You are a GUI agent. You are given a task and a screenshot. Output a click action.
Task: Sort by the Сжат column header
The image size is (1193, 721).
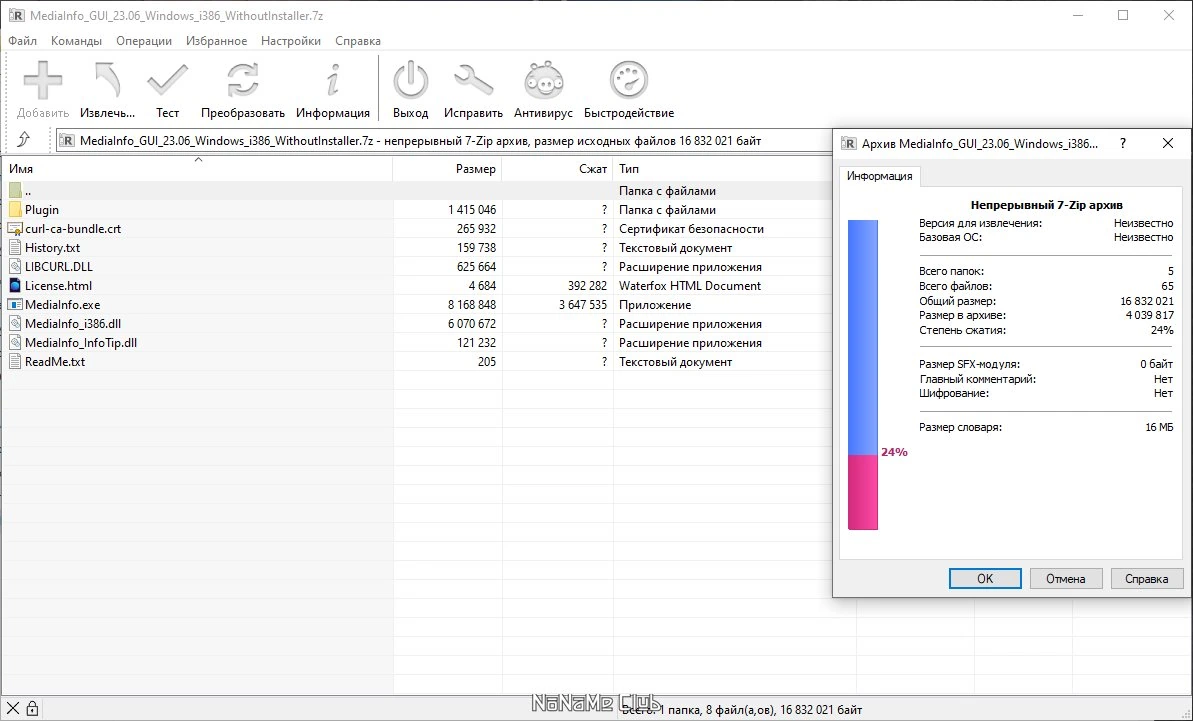click(x=558, y=169)
